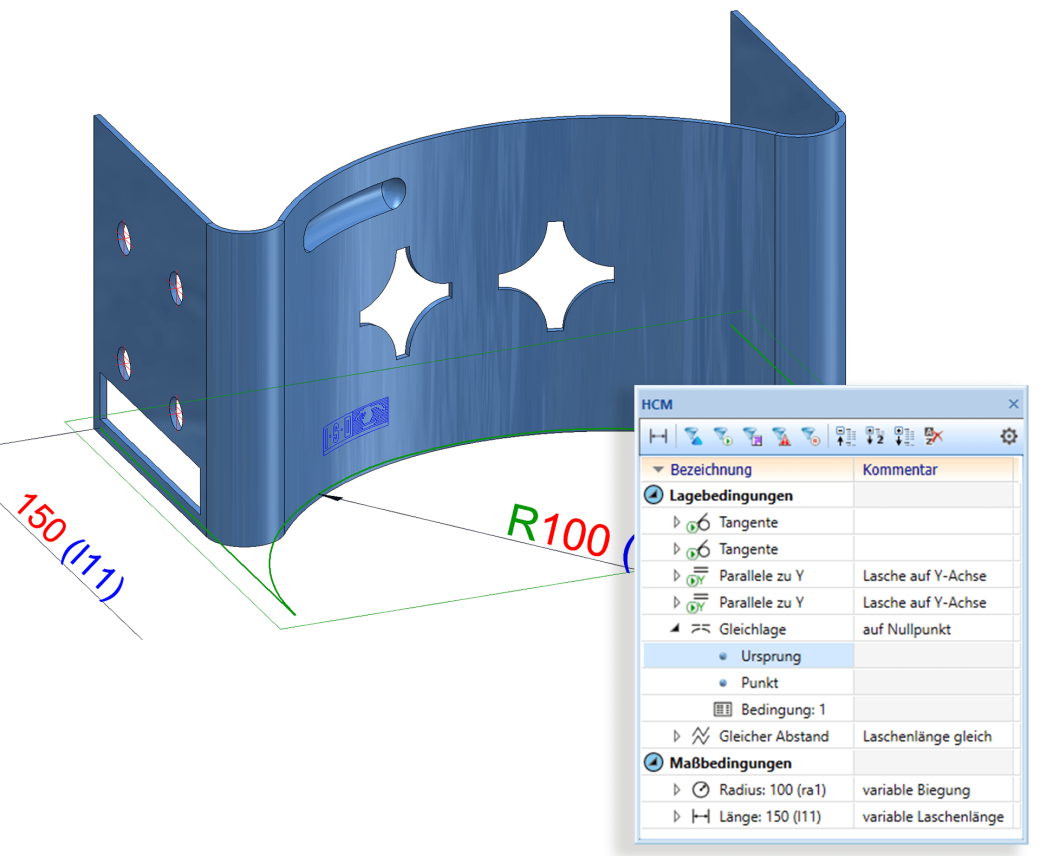Image resolution: width=1040 pixels, height=856 pixels.
Task: Click the HCM panel title
Action: [x=657, y=404]
